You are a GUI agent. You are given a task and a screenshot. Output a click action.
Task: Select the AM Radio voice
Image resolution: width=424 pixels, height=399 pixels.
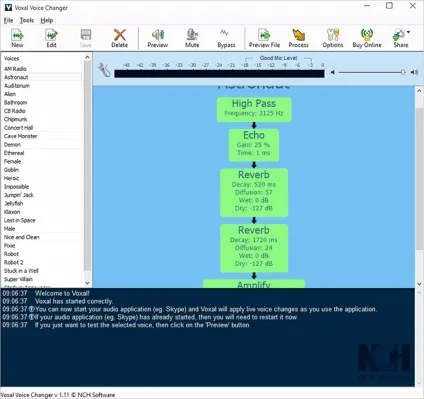pos(41,69)
